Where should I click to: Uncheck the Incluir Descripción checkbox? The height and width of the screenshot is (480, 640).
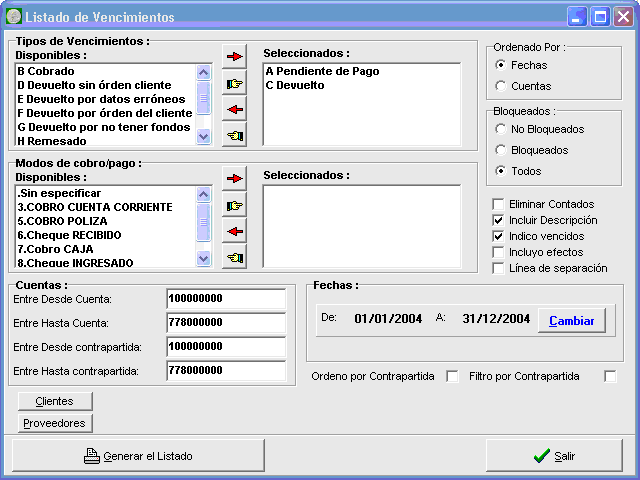tap(498, 220)
